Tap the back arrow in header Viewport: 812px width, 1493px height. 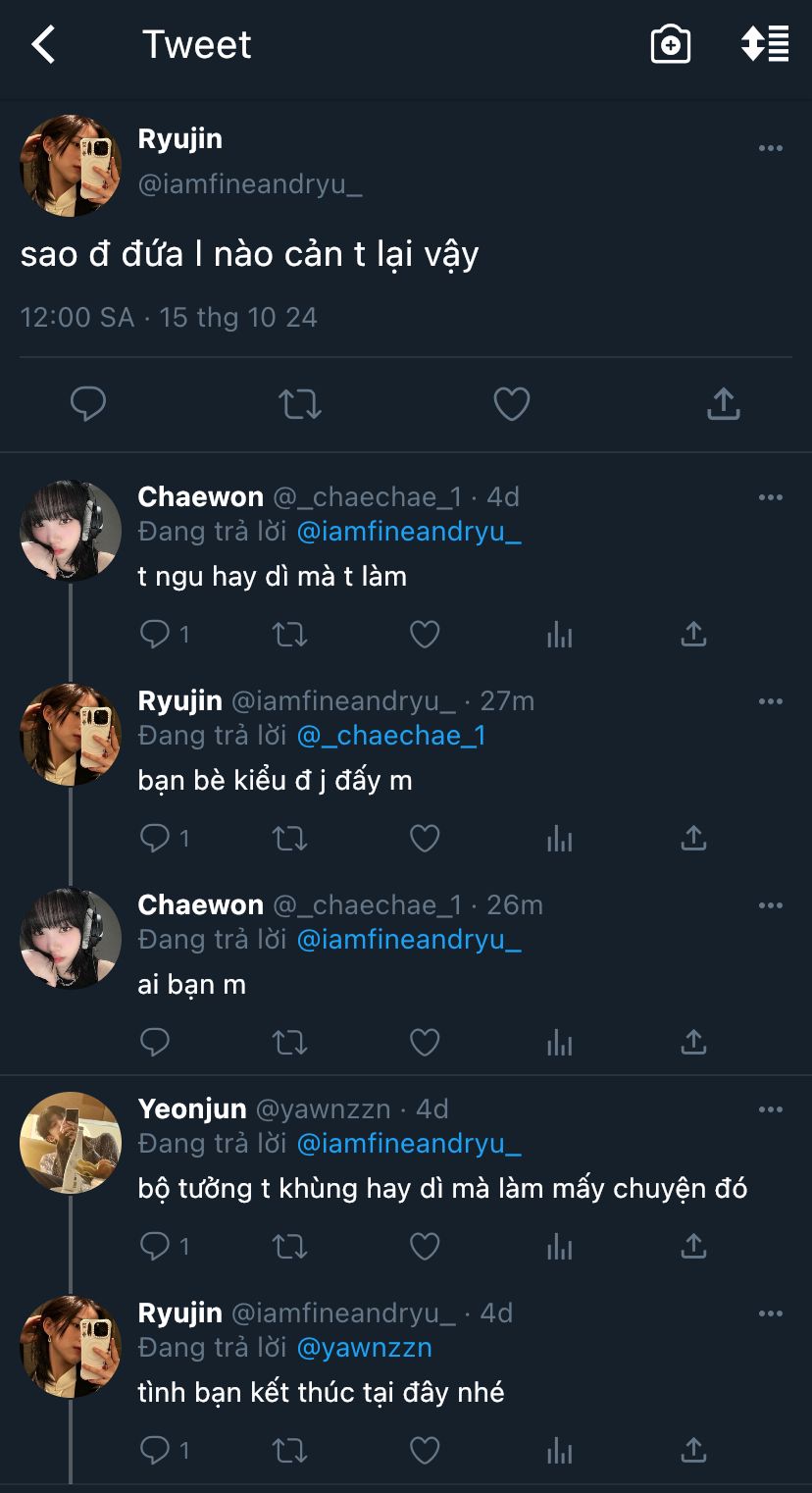pos(43,45)
